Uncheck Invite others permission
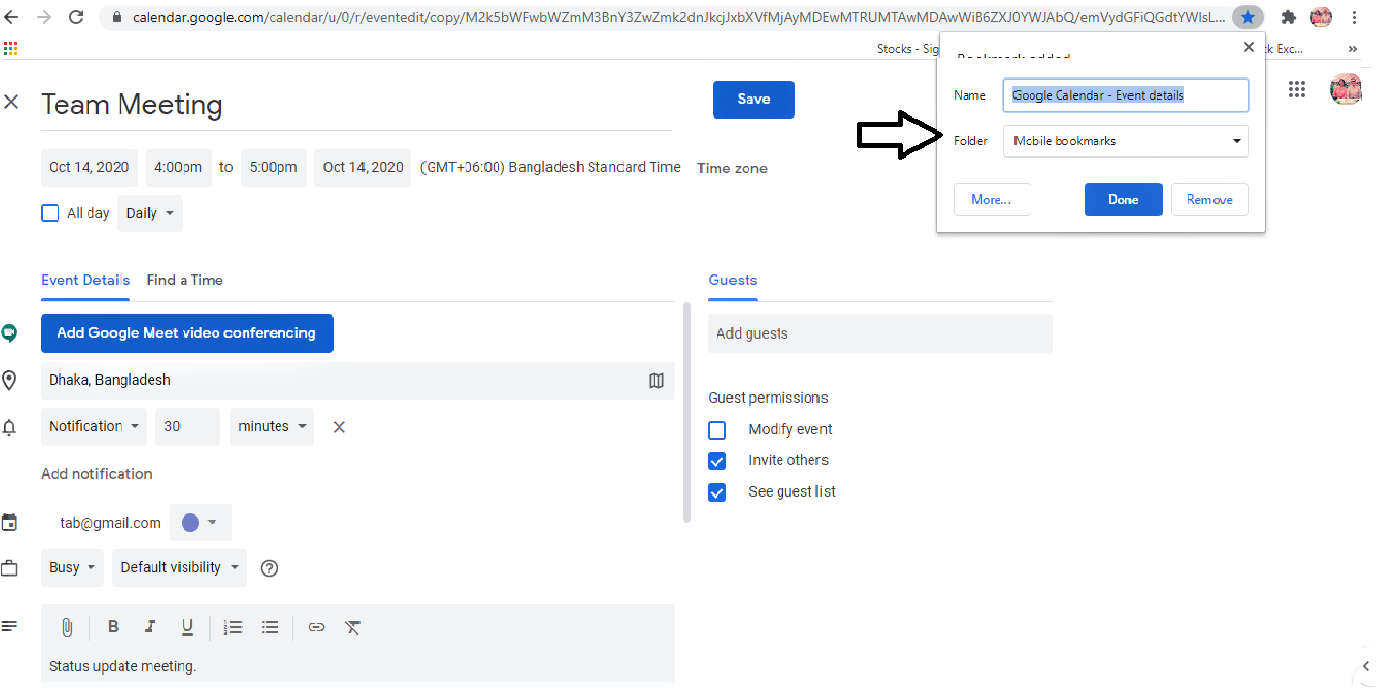The height and width of the screenshot is (688, 1376). click(x=717, y=461)
